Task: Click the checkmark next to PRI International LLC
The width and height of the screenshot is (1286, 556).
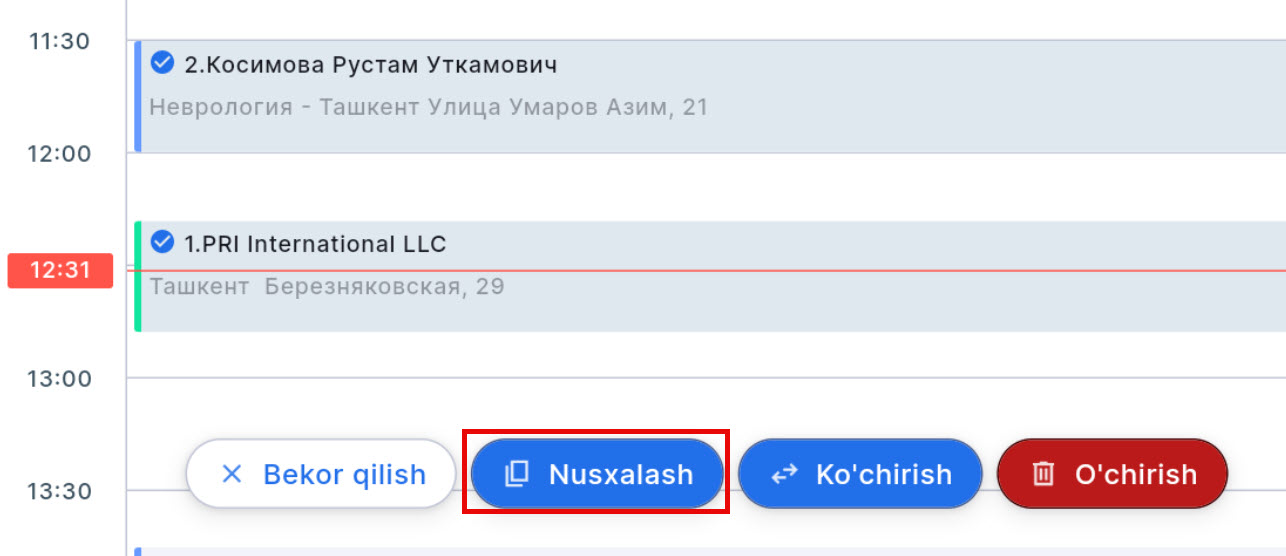Action: coord(162,243)
